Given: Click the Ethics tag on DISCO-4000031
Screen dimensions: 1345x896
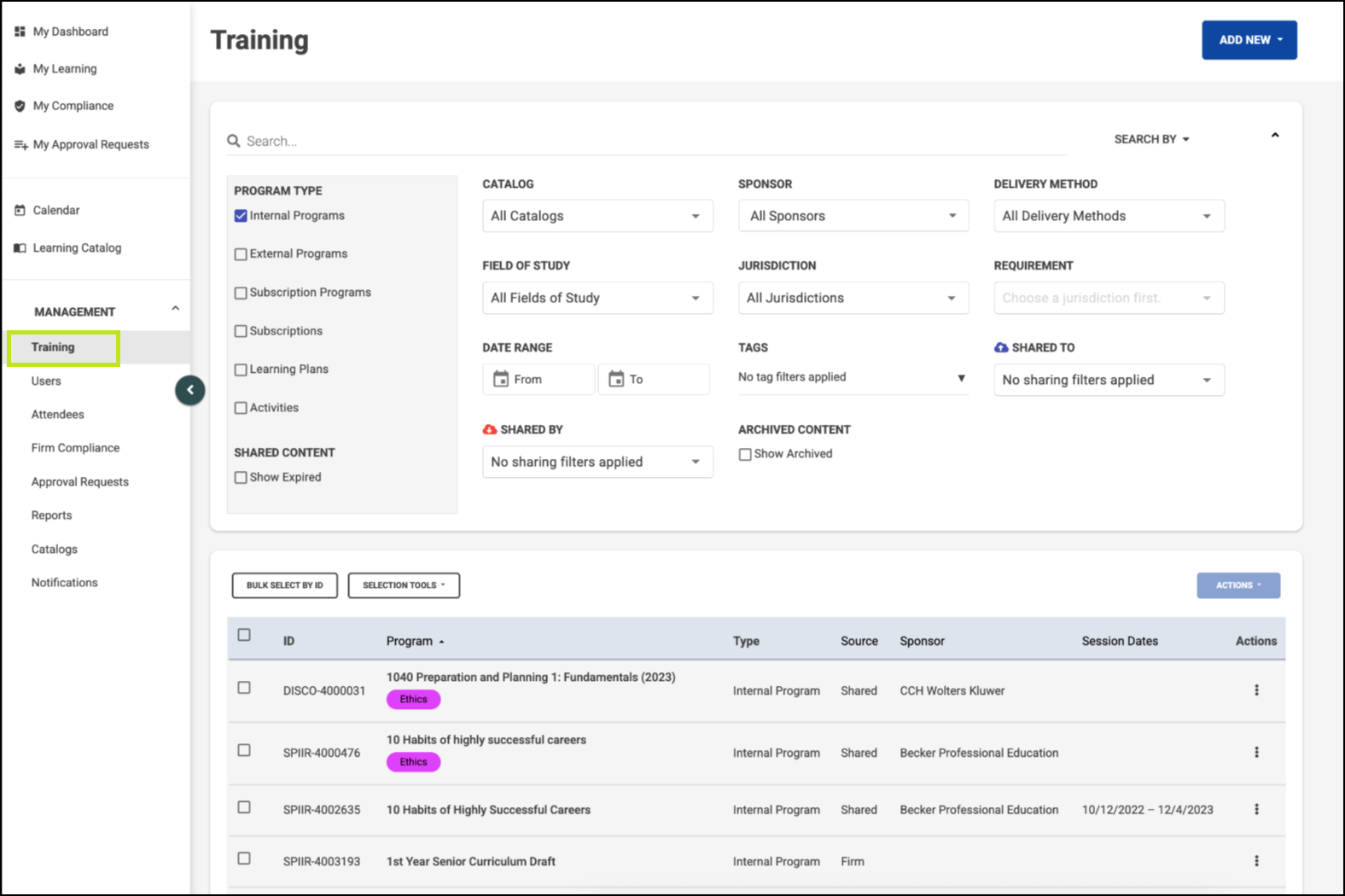Looking at the screenshot, I should 414,700.
